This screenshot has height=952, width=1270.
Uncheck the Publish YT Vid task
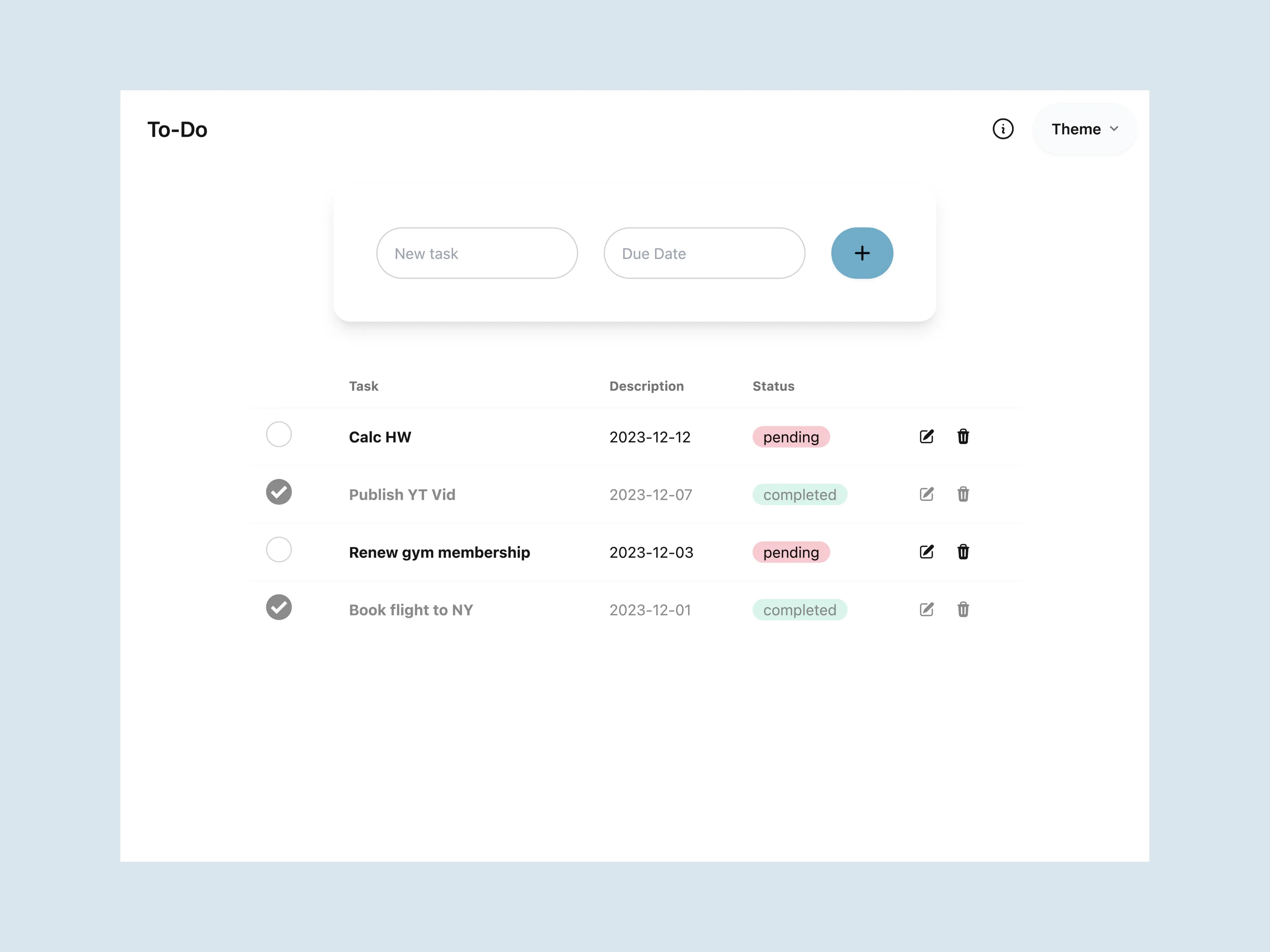coord(278,492)
